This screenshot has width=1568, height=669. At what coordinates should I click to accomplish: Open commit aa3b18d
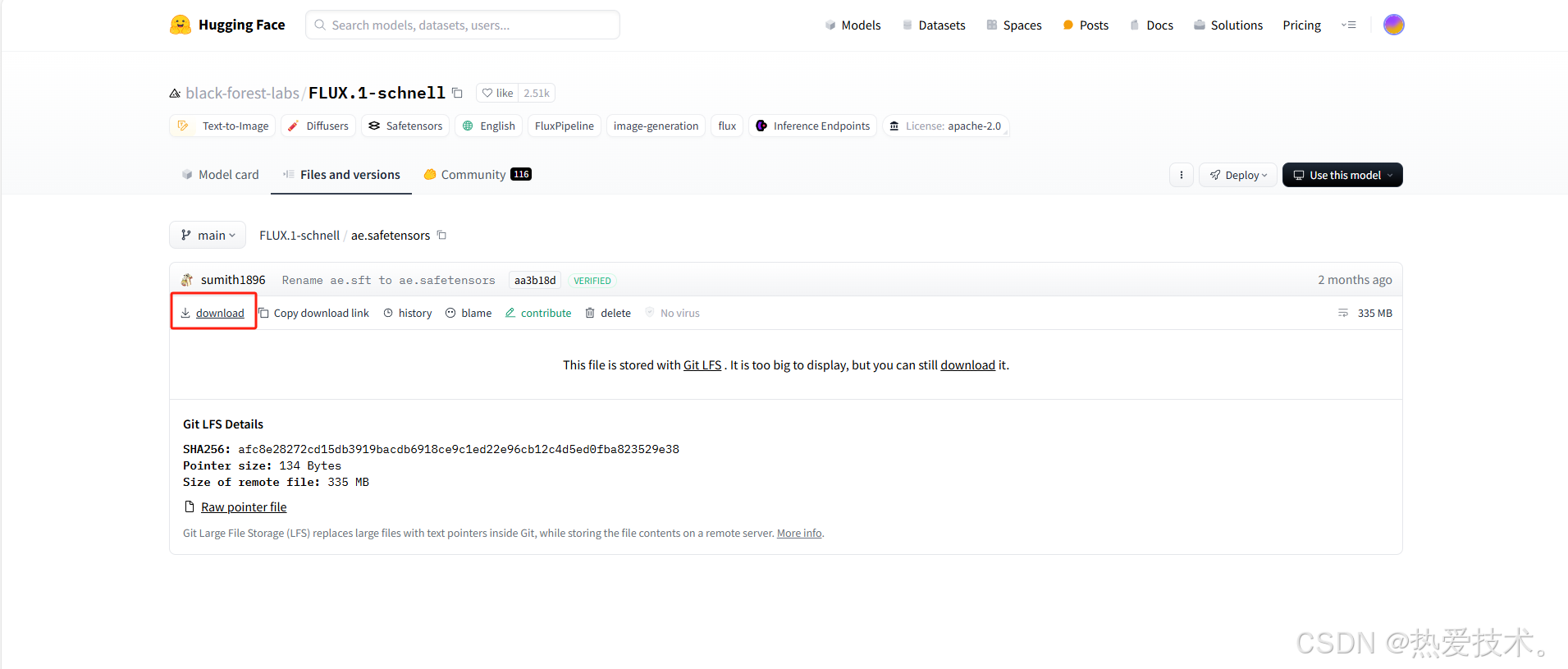(x=535, y=281)
